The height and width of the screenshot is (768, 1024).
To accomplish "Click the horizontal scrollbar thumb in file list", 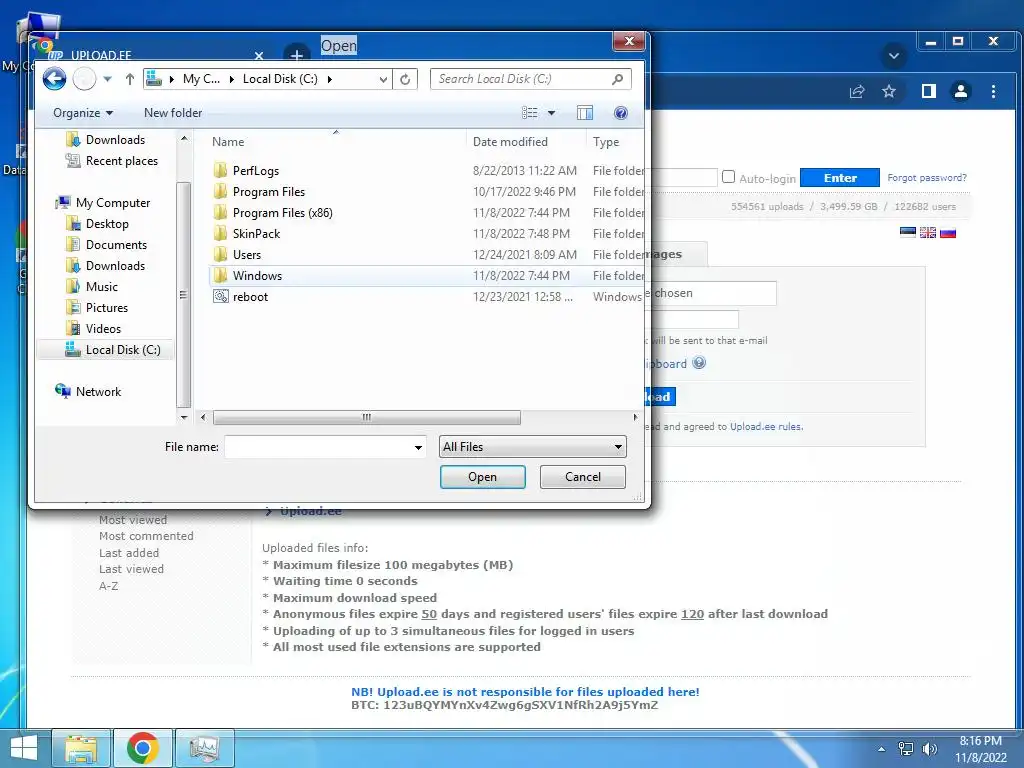I will point(366,417).
